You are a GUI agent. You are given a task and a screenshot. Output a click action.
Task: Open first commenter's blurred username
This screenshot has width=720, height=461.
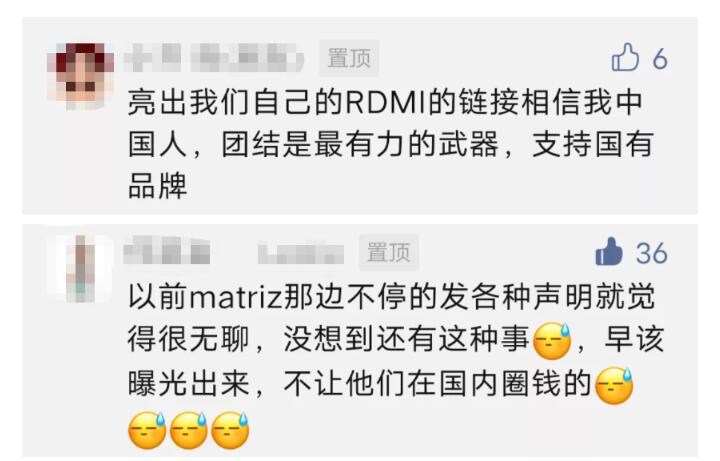[214, 58]
